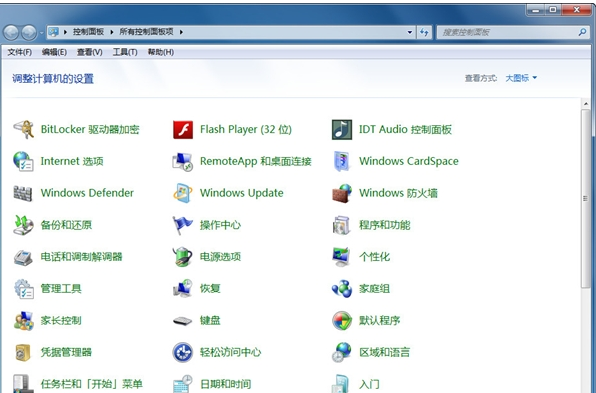Open the 文件(F) menu

19,52
